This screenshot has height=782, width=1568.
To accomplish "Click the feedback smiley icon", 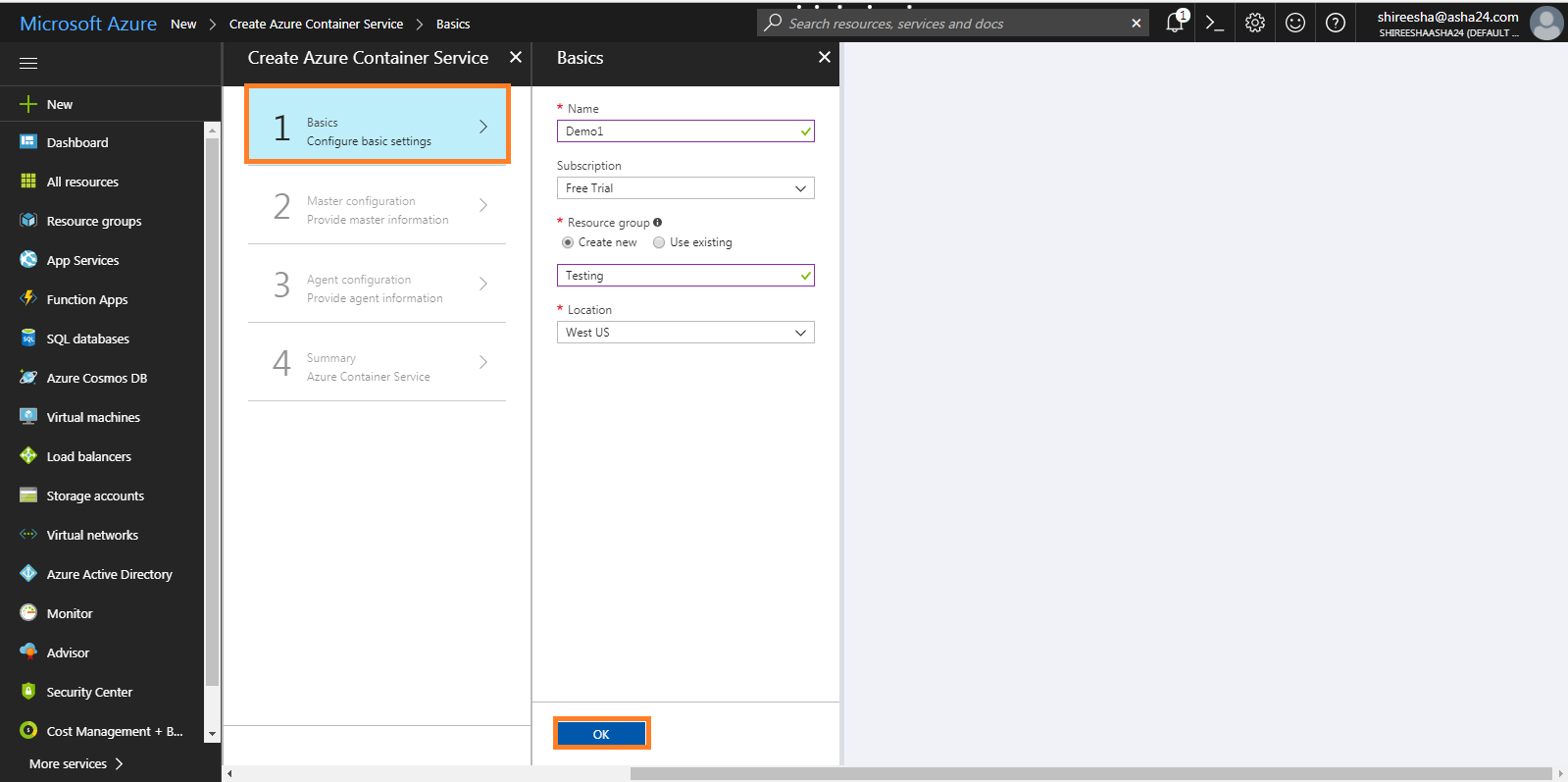I will click(1295, 23).
